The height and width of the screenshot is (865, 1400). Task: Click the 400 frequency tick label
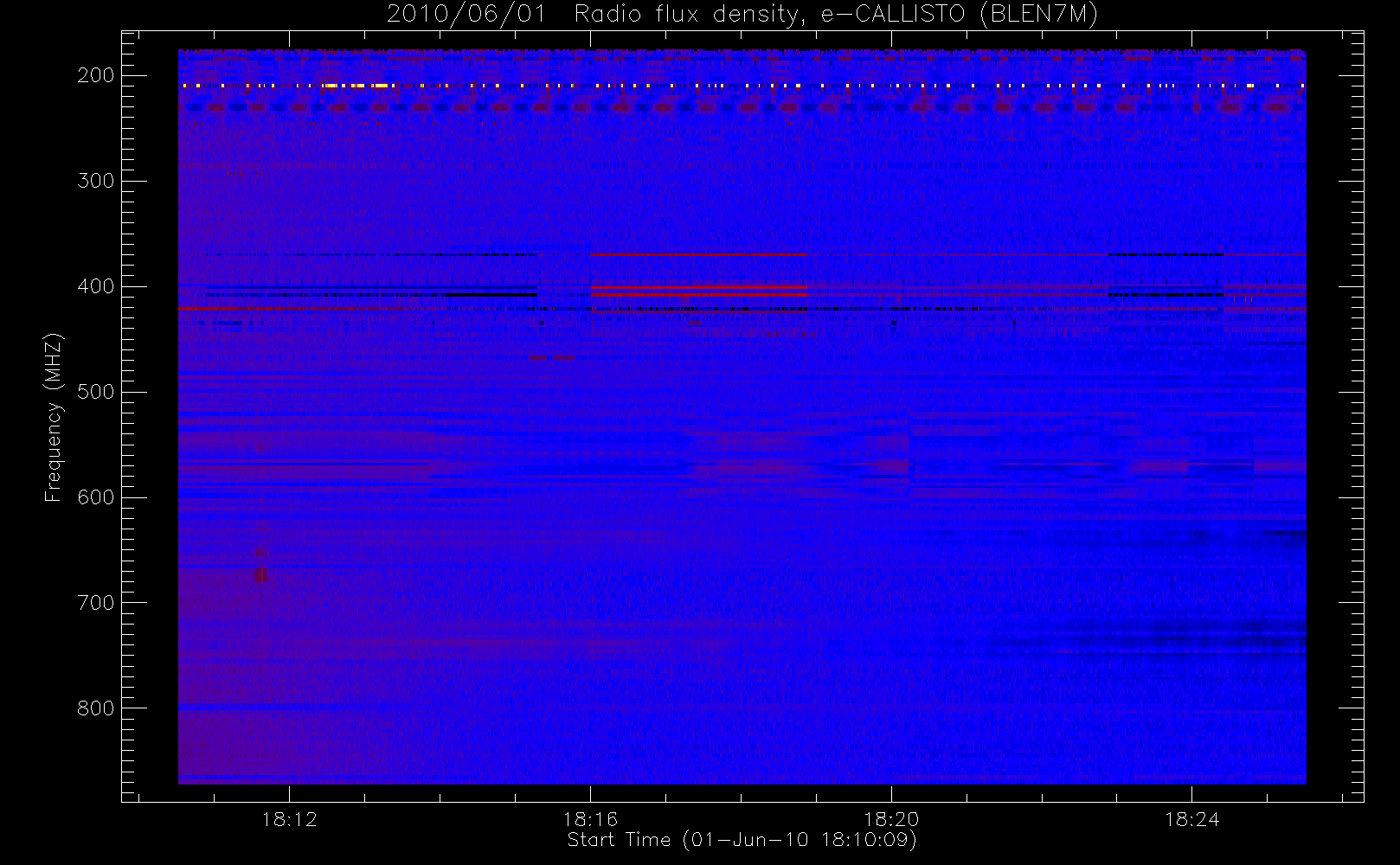95,286
